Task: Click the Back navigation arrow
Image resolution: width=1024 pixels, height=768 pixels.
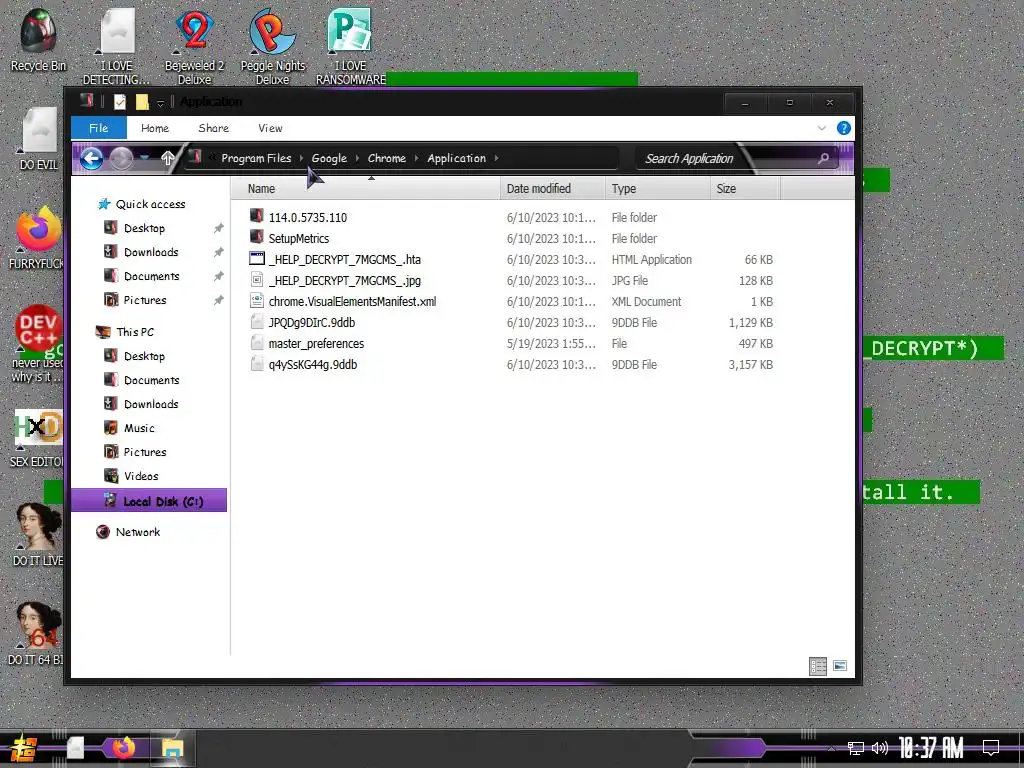Action: tap(91, 158)
